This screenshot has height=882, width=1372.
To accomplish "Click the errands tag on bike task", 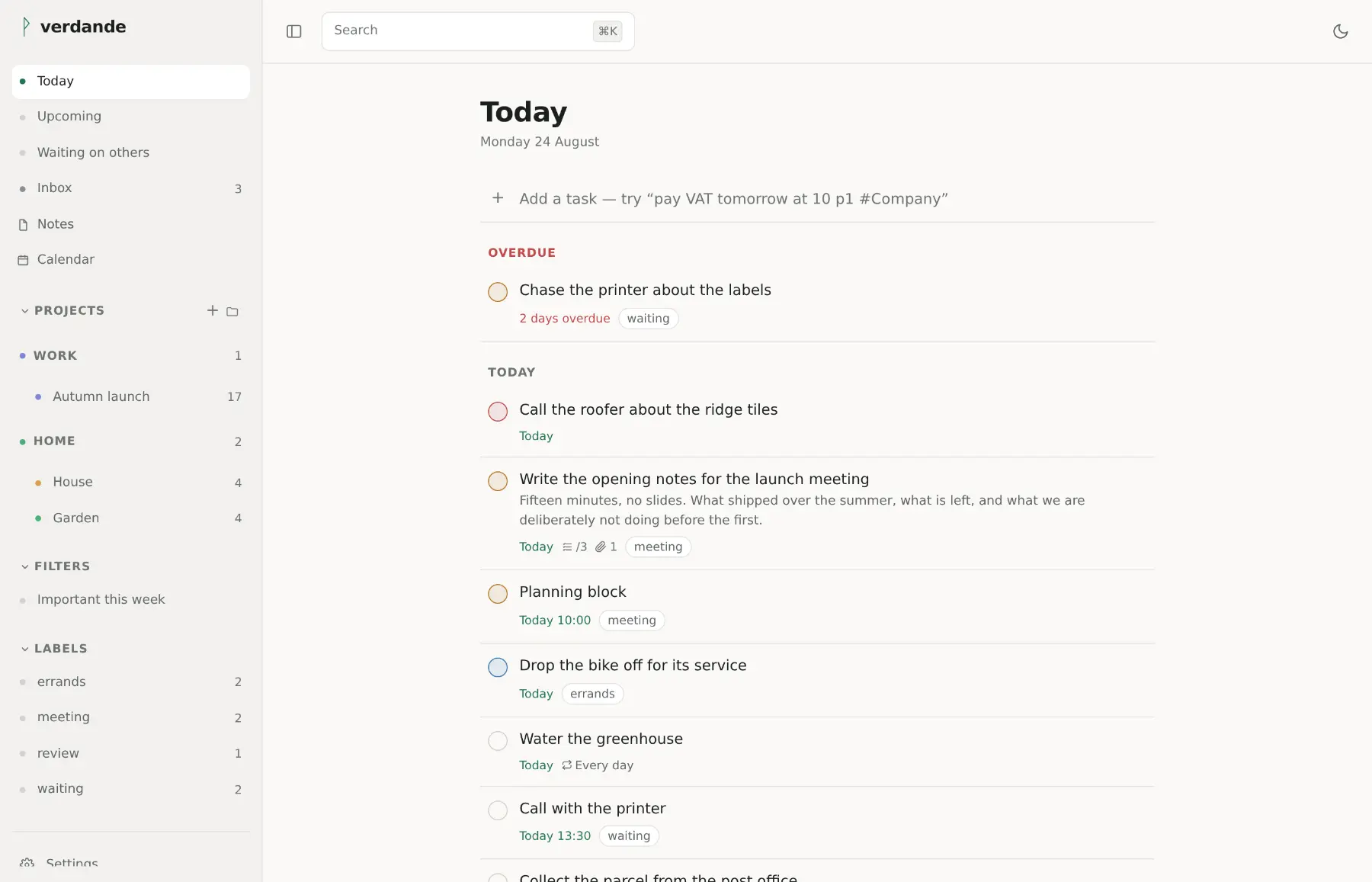I will [x=592, y=694].
